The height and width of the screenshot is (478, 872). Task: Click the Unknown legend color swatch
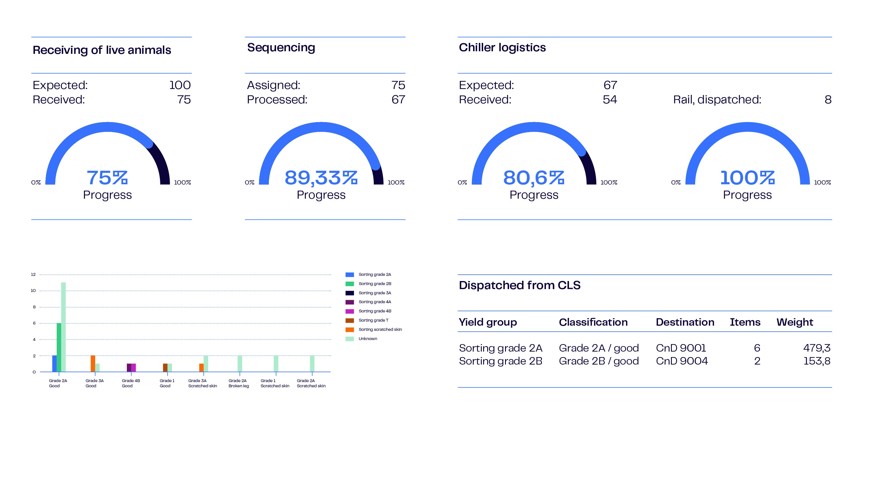350,338
